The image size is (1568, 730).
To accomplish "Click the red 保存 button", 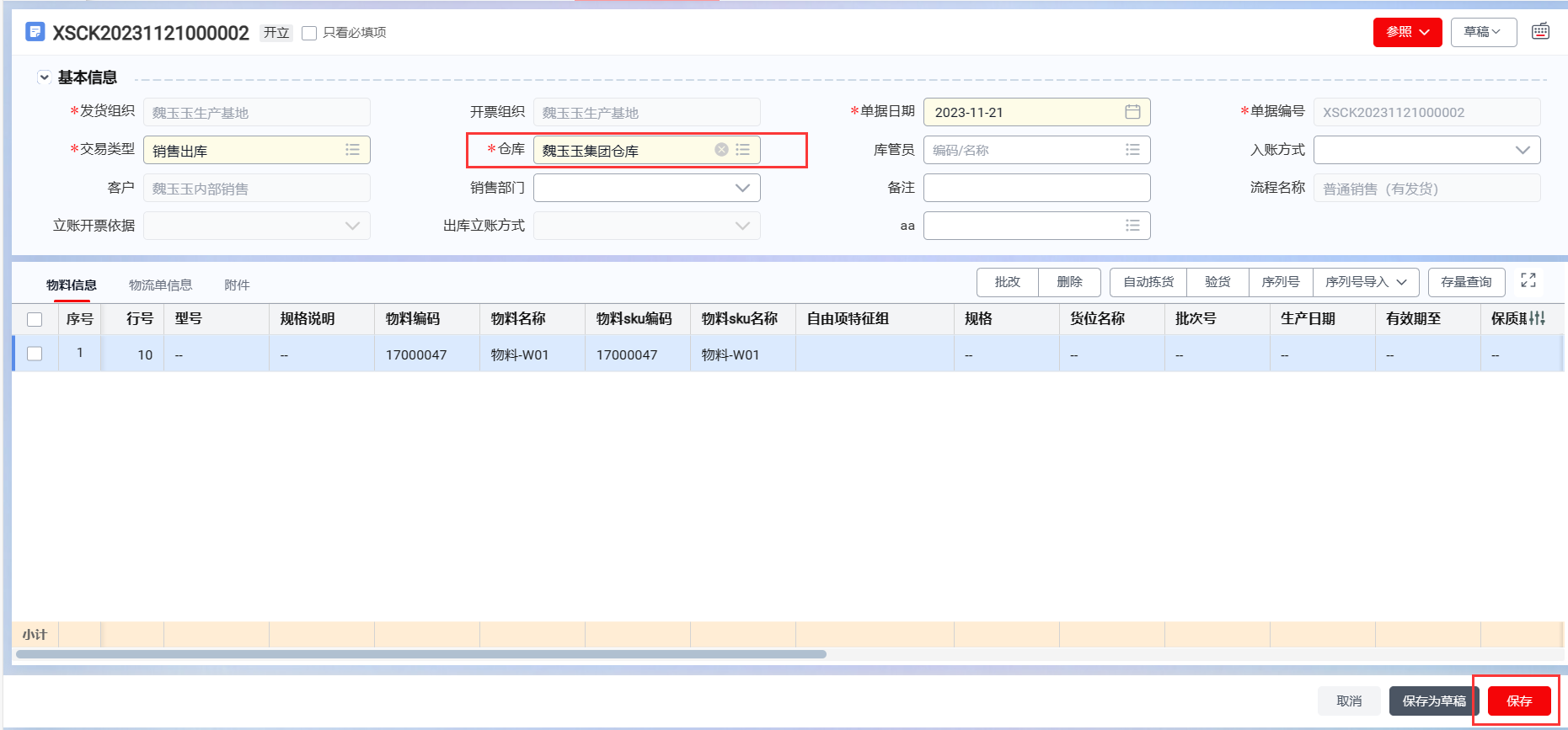I will 1518,701.
